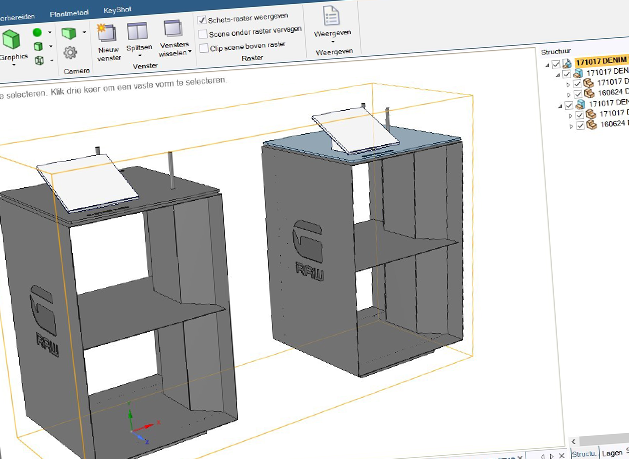Open the Vensters wisselen dropdown arrow
Screen dimensions: 629x459
190,51
